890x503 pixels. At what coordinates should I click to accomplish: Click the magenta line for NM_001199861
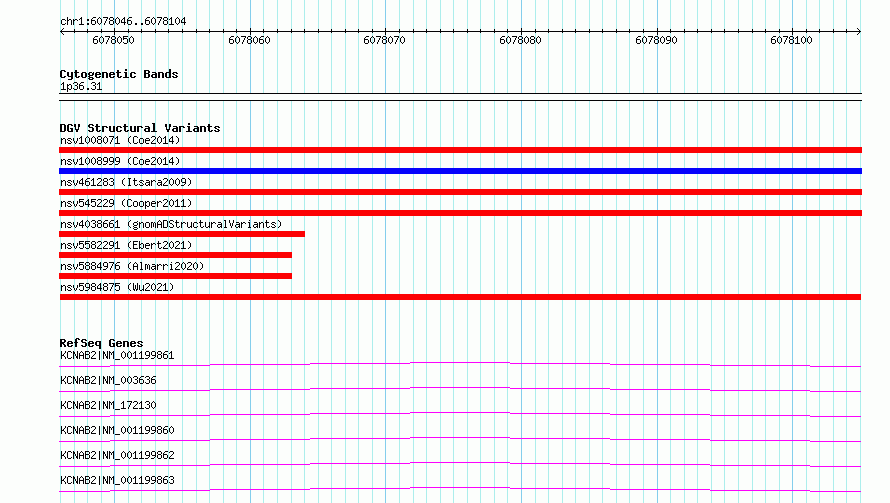[x=460, y=364]
